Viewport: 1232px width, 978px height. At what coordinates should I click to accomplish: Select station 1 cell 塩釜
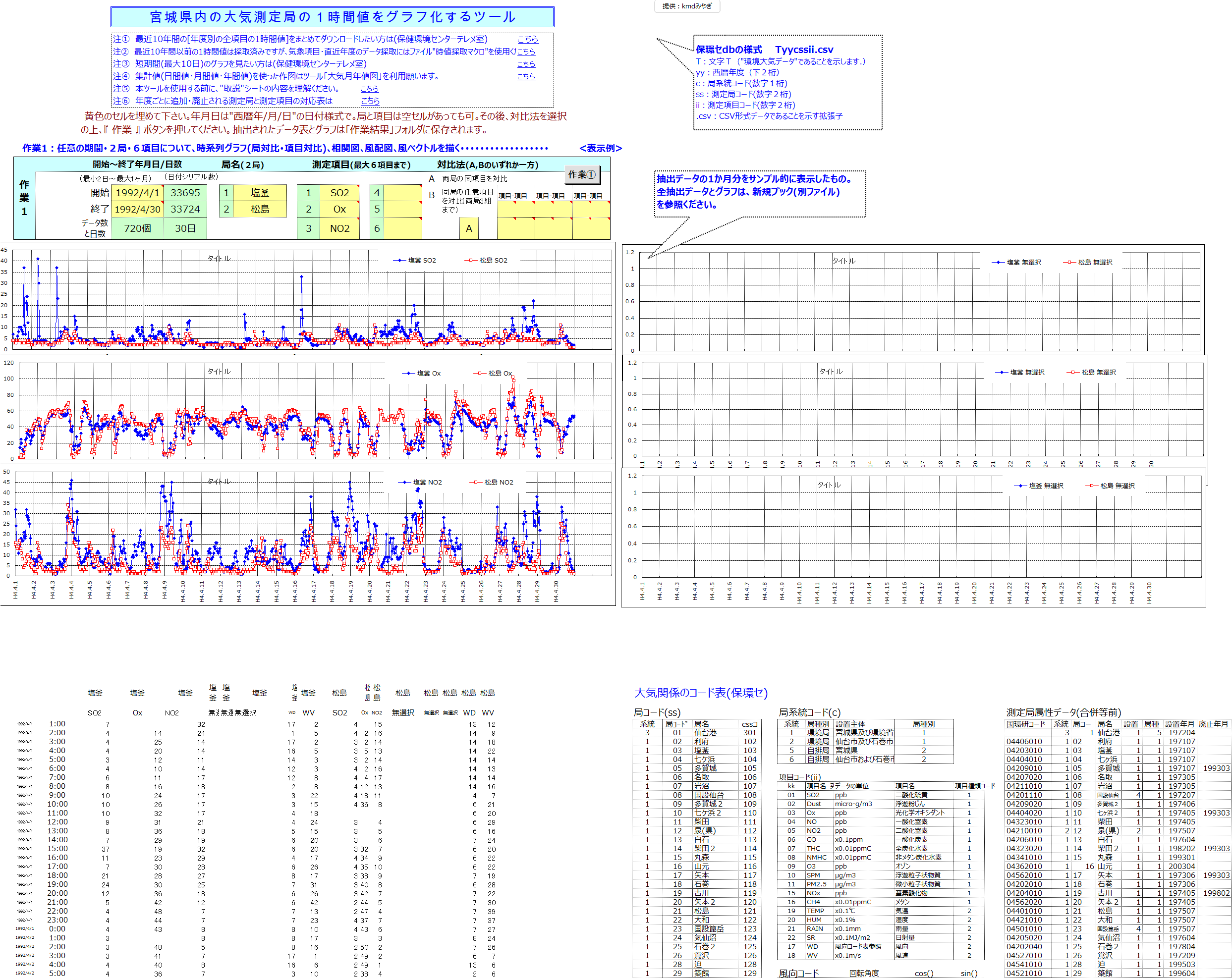tap(260, 193)
